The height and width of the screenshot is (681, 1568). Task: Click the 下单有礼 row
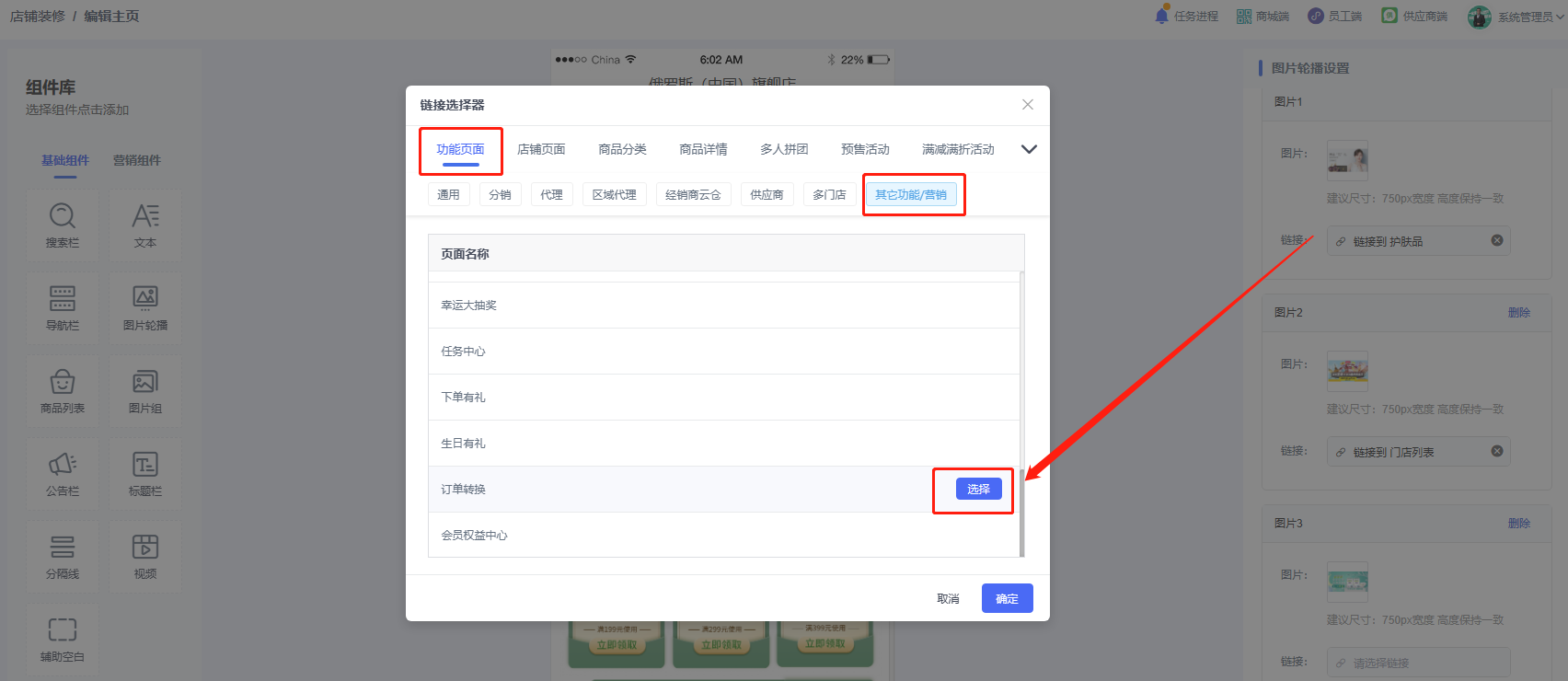coord(724,397)
